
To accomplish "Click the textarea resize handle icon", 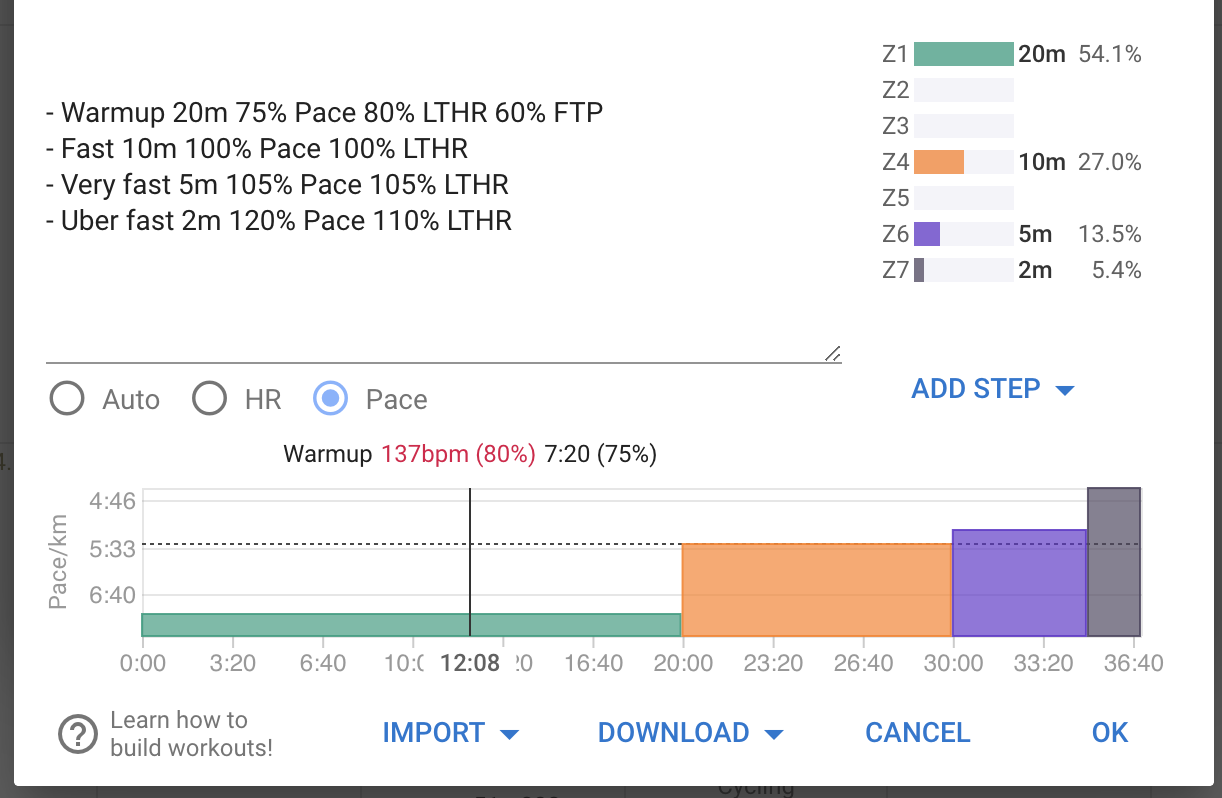I will pos(832,353).
